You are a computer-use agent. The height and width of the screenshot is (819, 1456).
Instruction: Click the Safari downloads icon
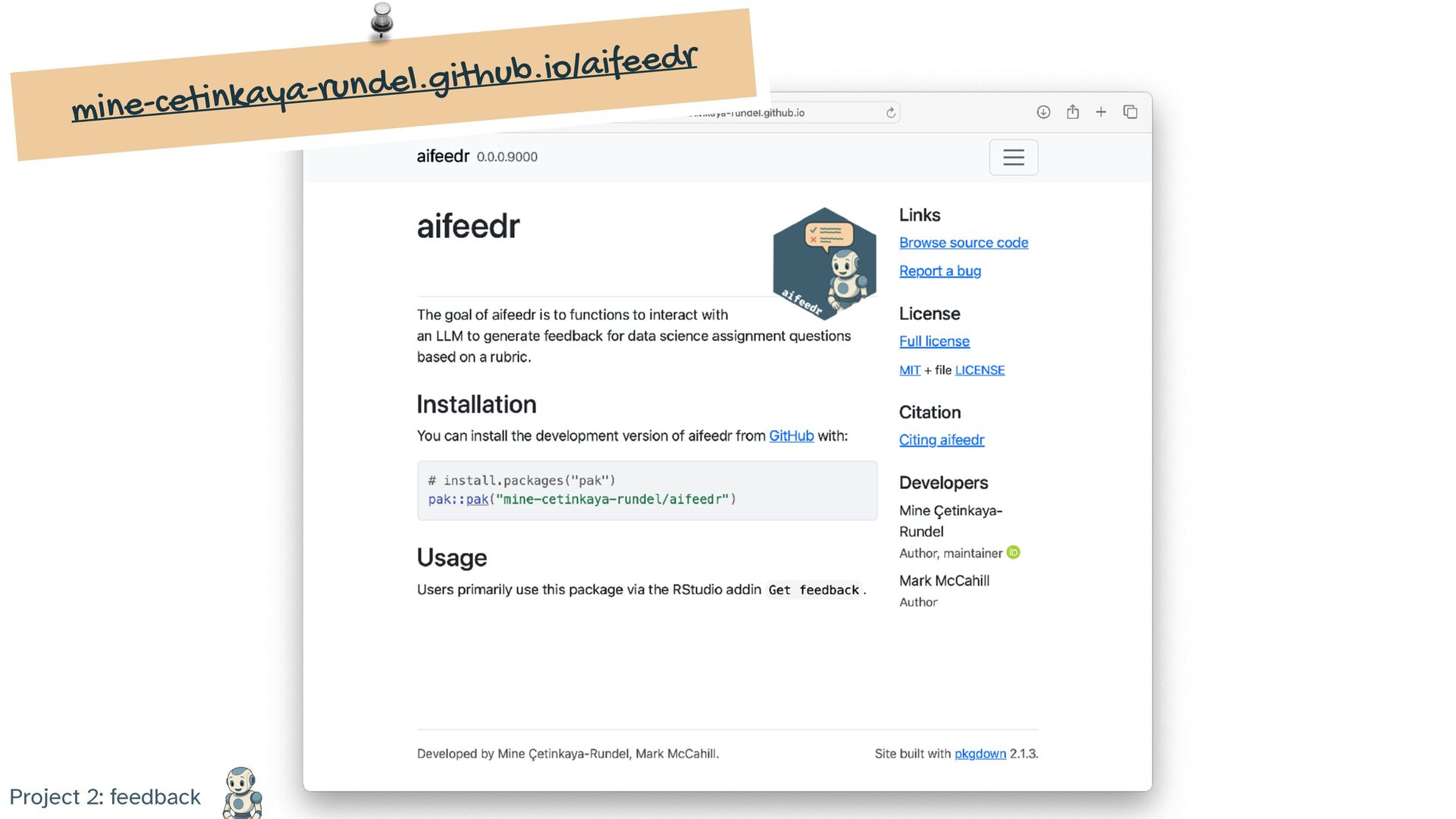point(1043,112)
